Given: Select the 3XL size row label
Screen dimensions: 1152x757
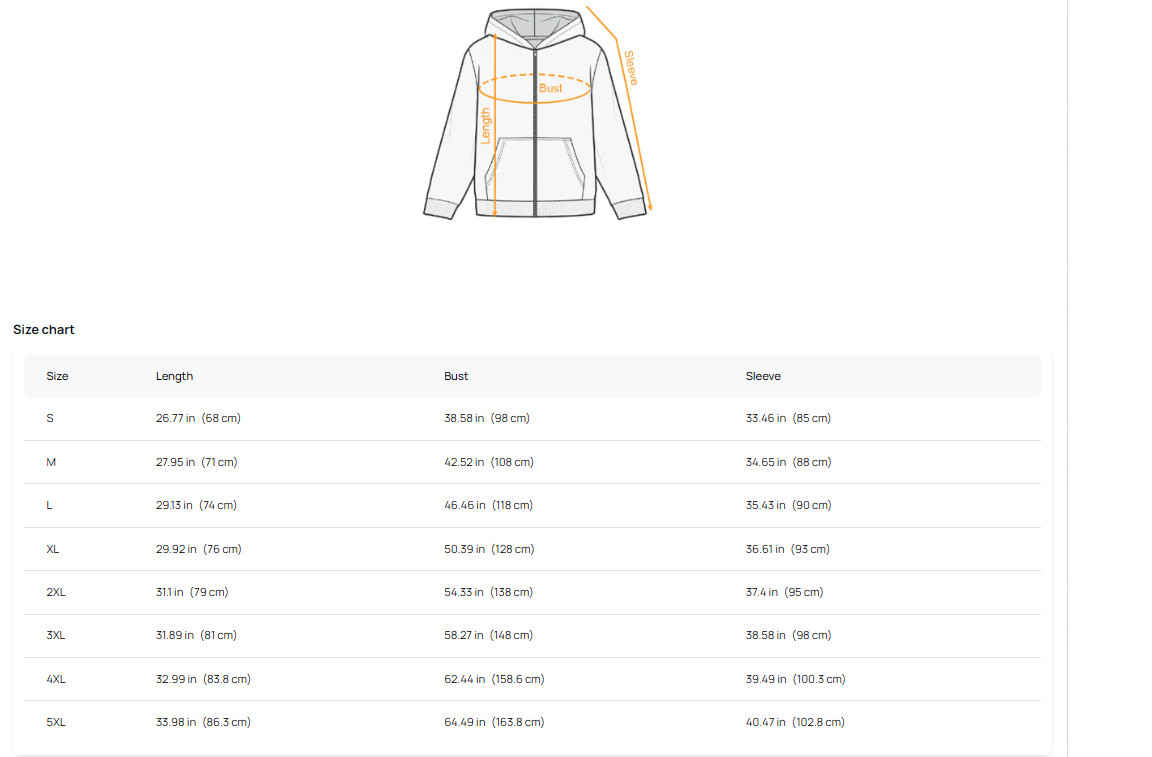Looking at the screenshot, I should click(x=56, y=635).
